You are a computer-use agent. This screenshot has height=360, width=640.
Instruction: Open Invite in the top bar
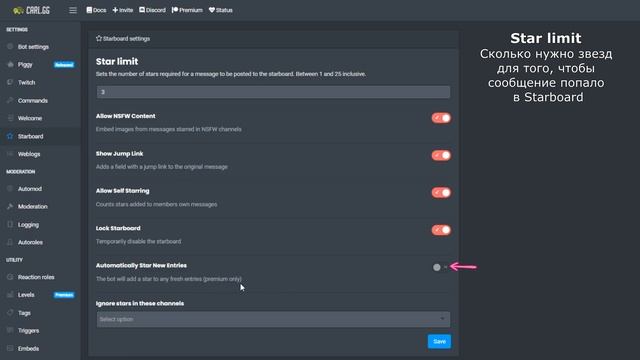click(x=123, y=10)
